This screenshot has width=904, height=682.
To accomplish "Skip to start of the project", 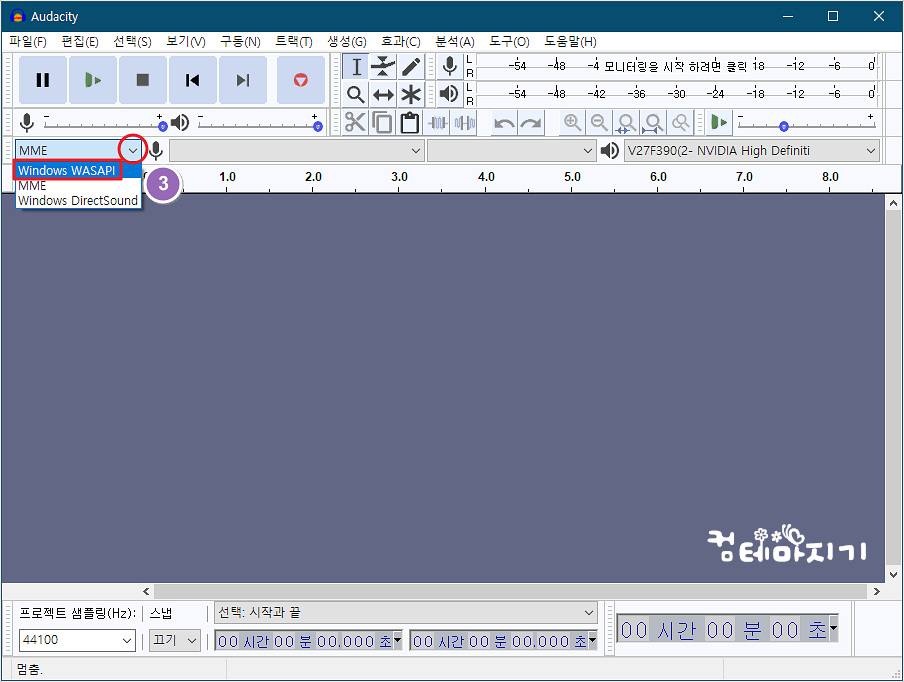I will point(193,80).
